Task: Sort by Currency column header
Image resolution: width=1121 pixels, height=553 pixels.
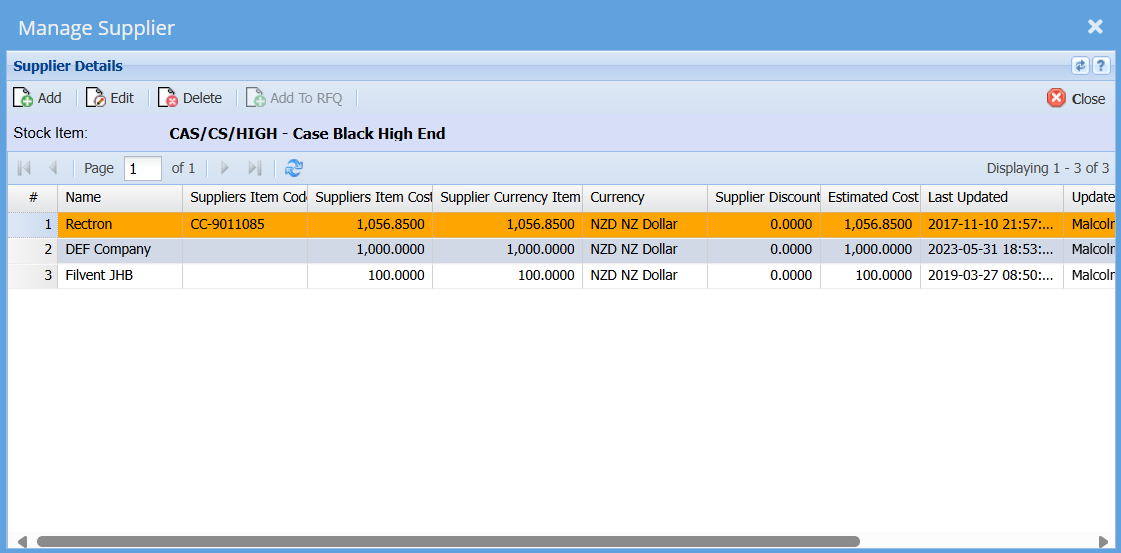Action: 644,198
